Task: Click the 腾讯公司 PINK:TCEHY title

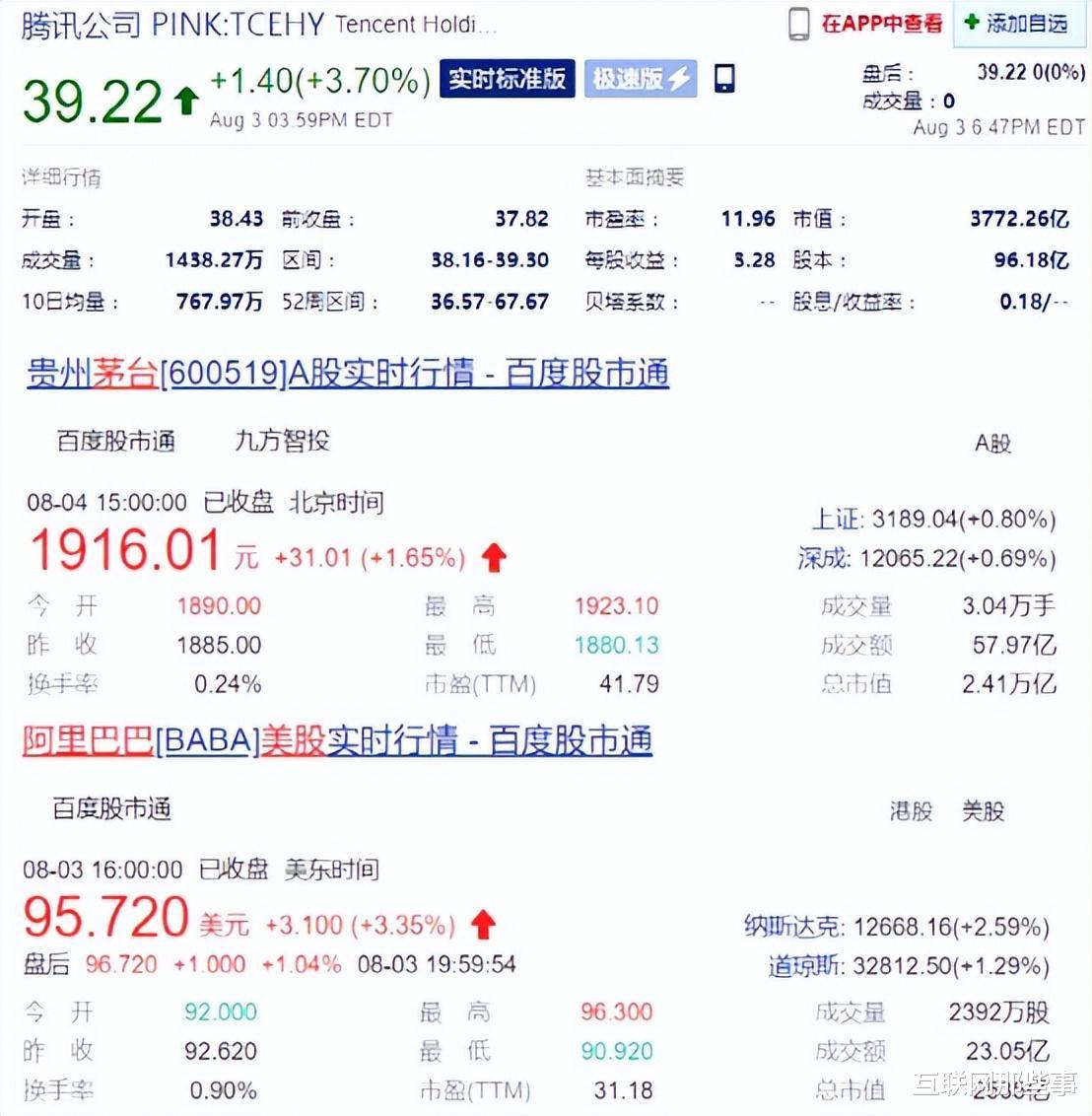Action: point(172,26)
